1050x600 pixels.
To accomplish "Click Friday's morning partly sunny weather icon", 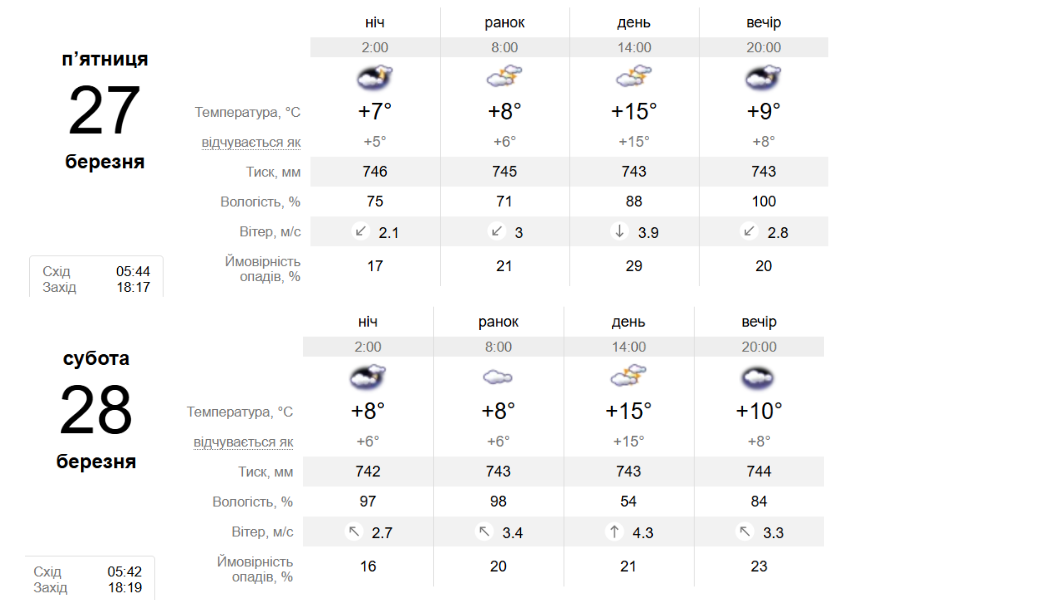I will [504, 77].
